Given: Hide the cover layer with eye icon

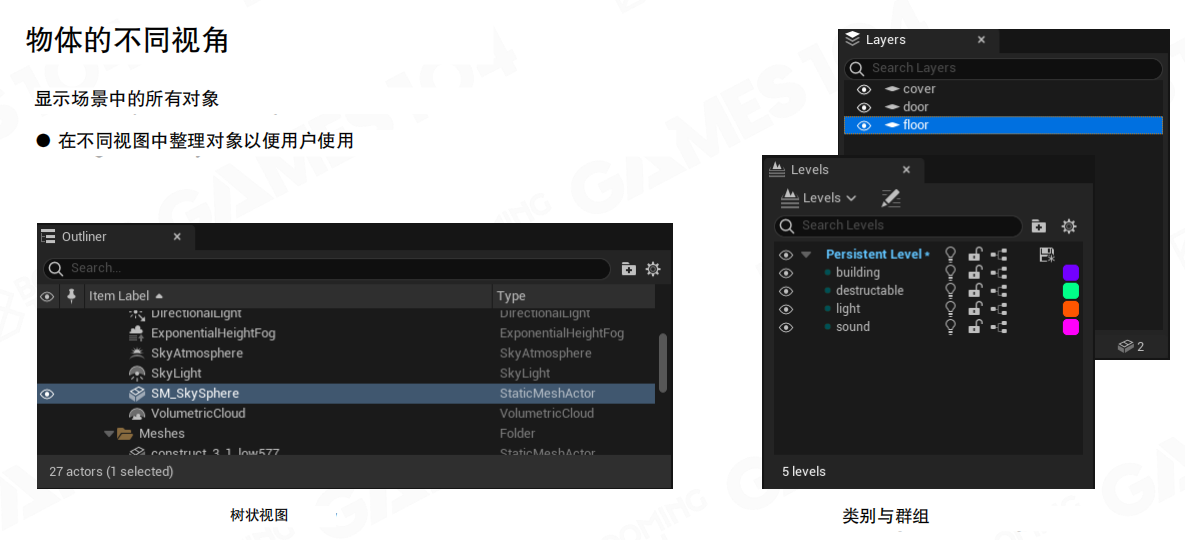Looking at the screenshot, I should 864,89.
